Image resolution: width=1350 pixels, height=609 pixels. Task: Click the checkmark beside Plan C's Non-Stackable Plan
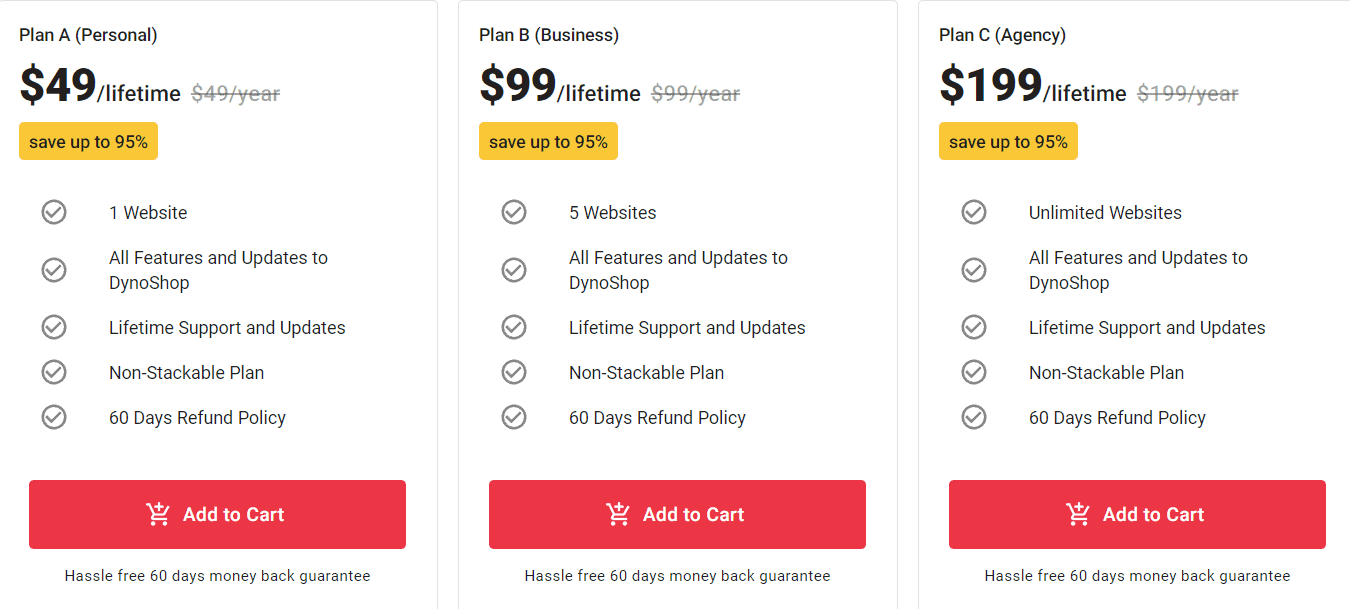click(974, 372)
